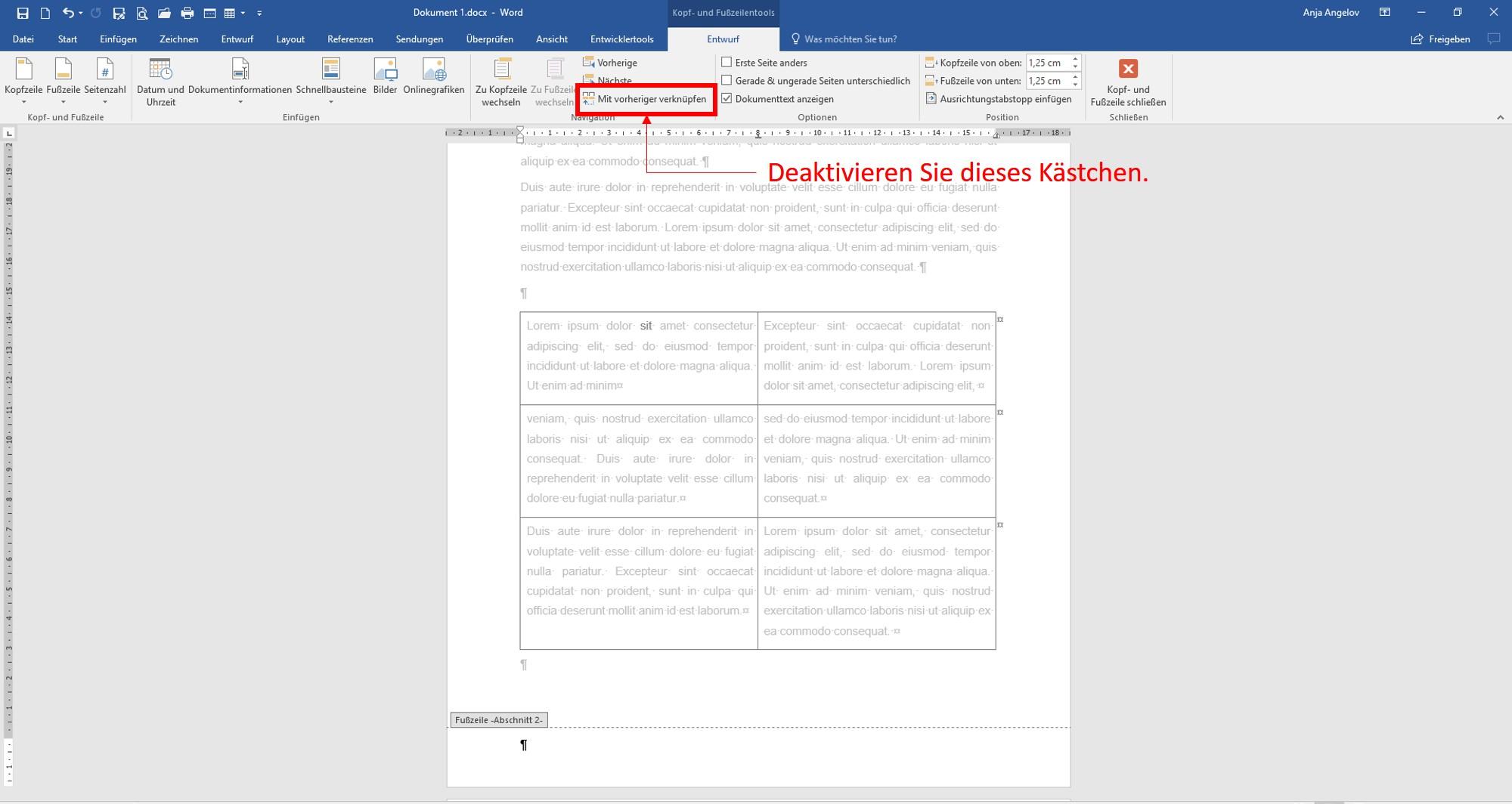Open undo history dropdown arrow
The image size is (1512, 804).
(80, 13)
